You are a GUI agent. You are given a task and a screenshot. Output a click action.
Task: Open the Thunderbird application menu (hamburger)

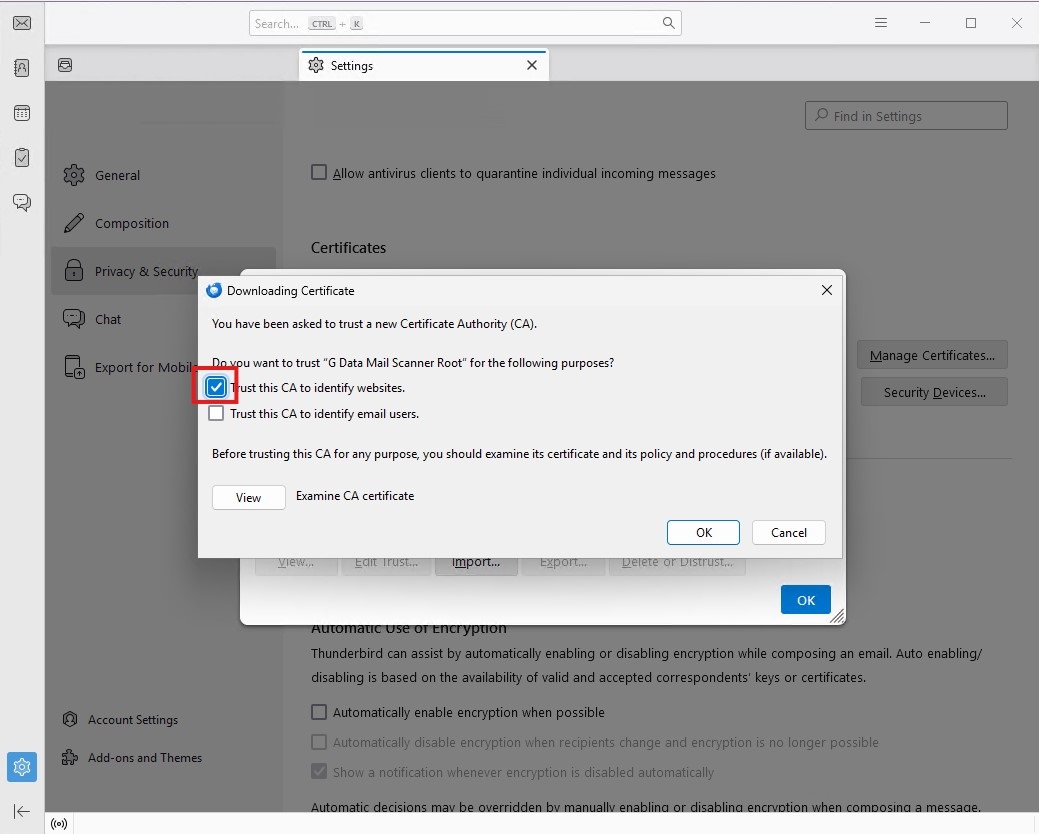[x=881, y=23]
